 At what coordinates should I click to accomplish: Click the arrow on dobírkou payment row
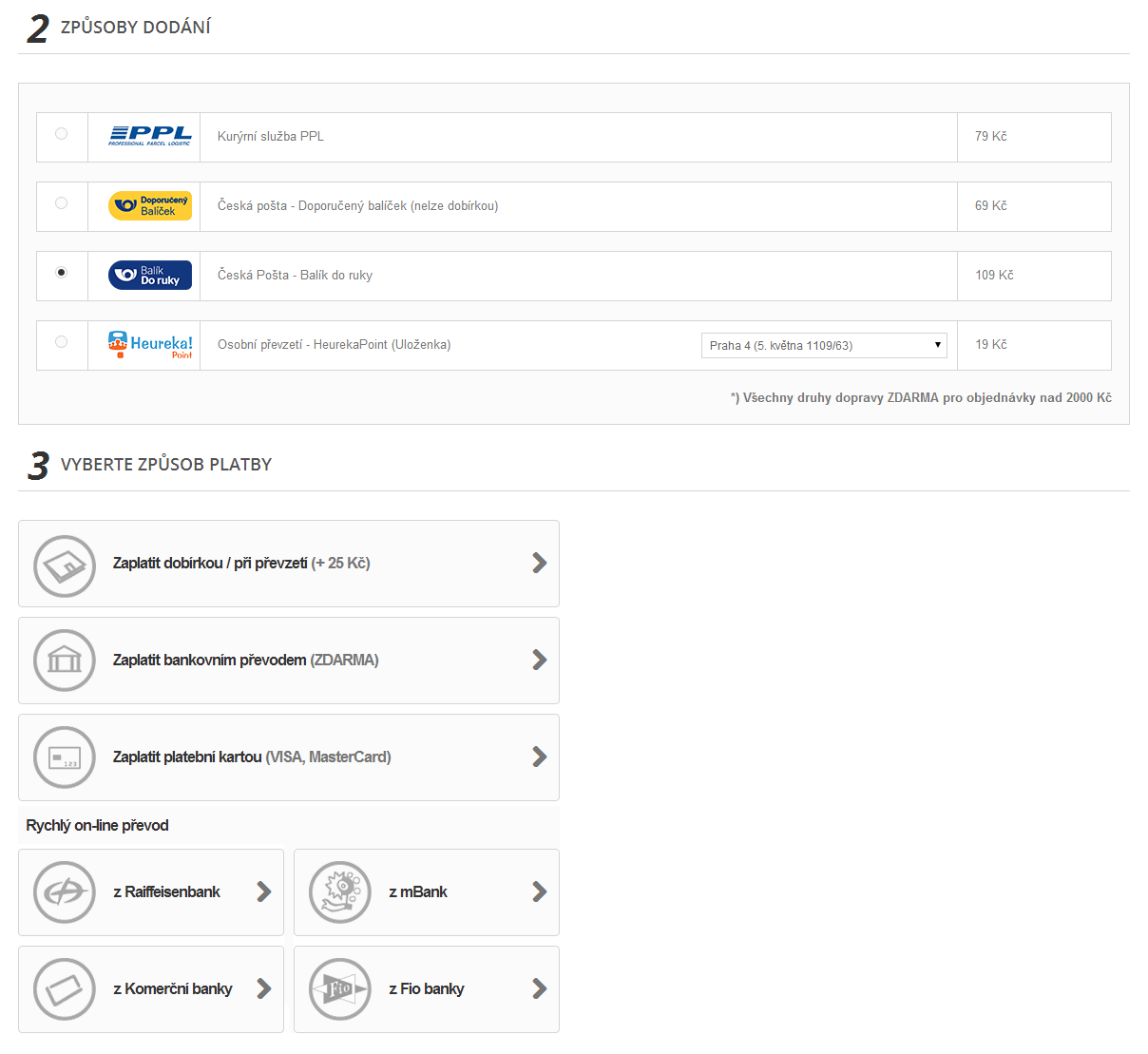point(540,563)
